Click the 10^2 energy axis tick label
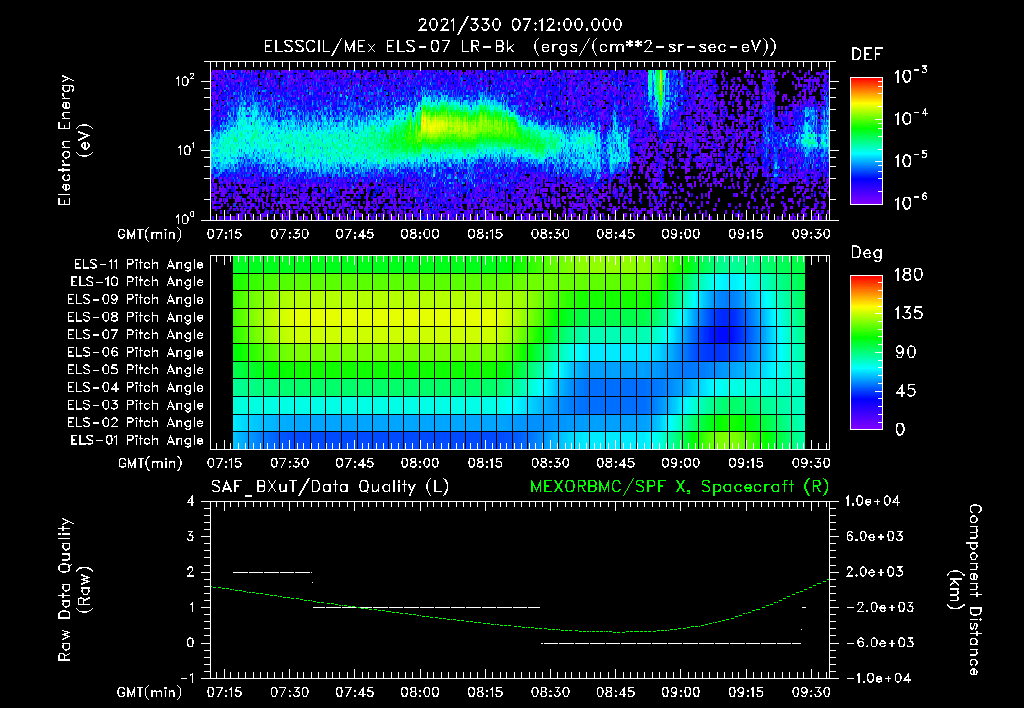1024x708 pixels. [x=185, y=81]
